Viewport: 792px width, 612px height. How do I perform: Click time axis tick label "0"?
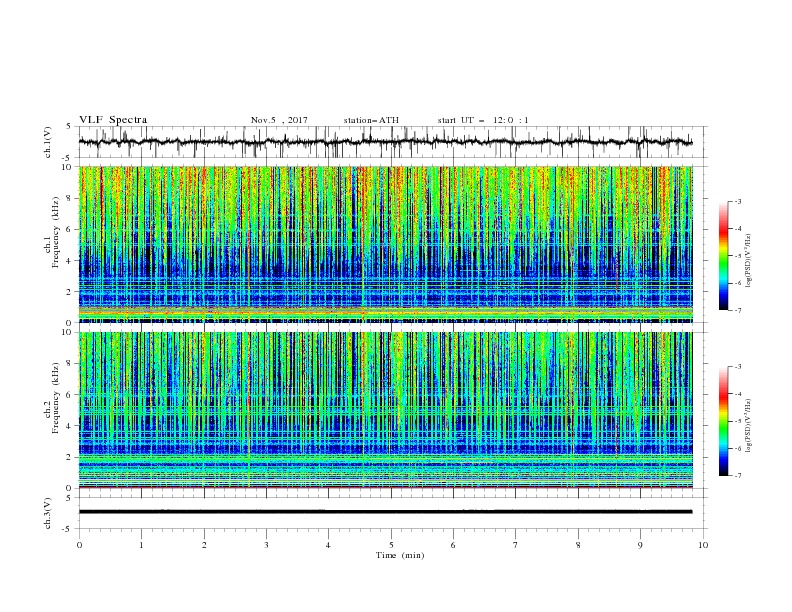79,545
